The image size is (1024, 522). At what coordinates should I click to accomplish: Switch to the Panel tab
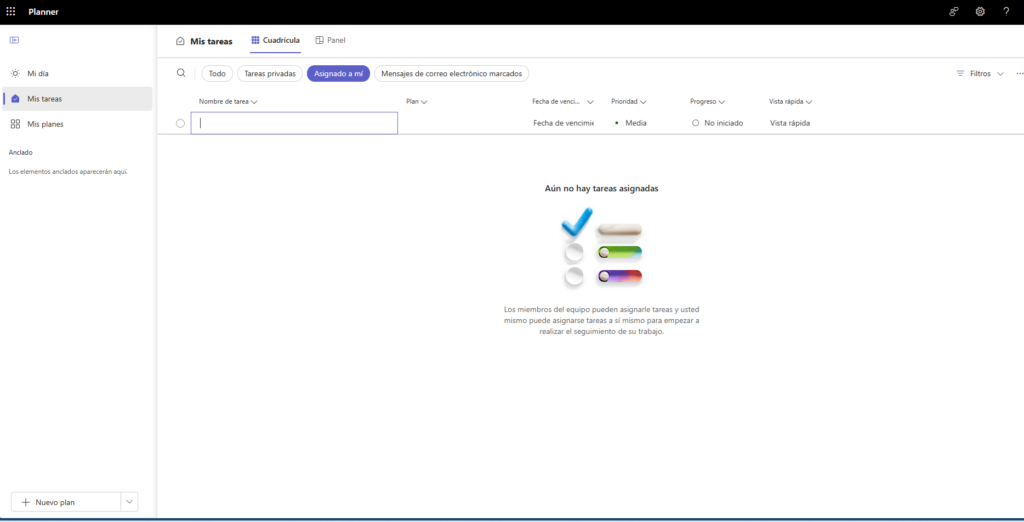point(330,40)
